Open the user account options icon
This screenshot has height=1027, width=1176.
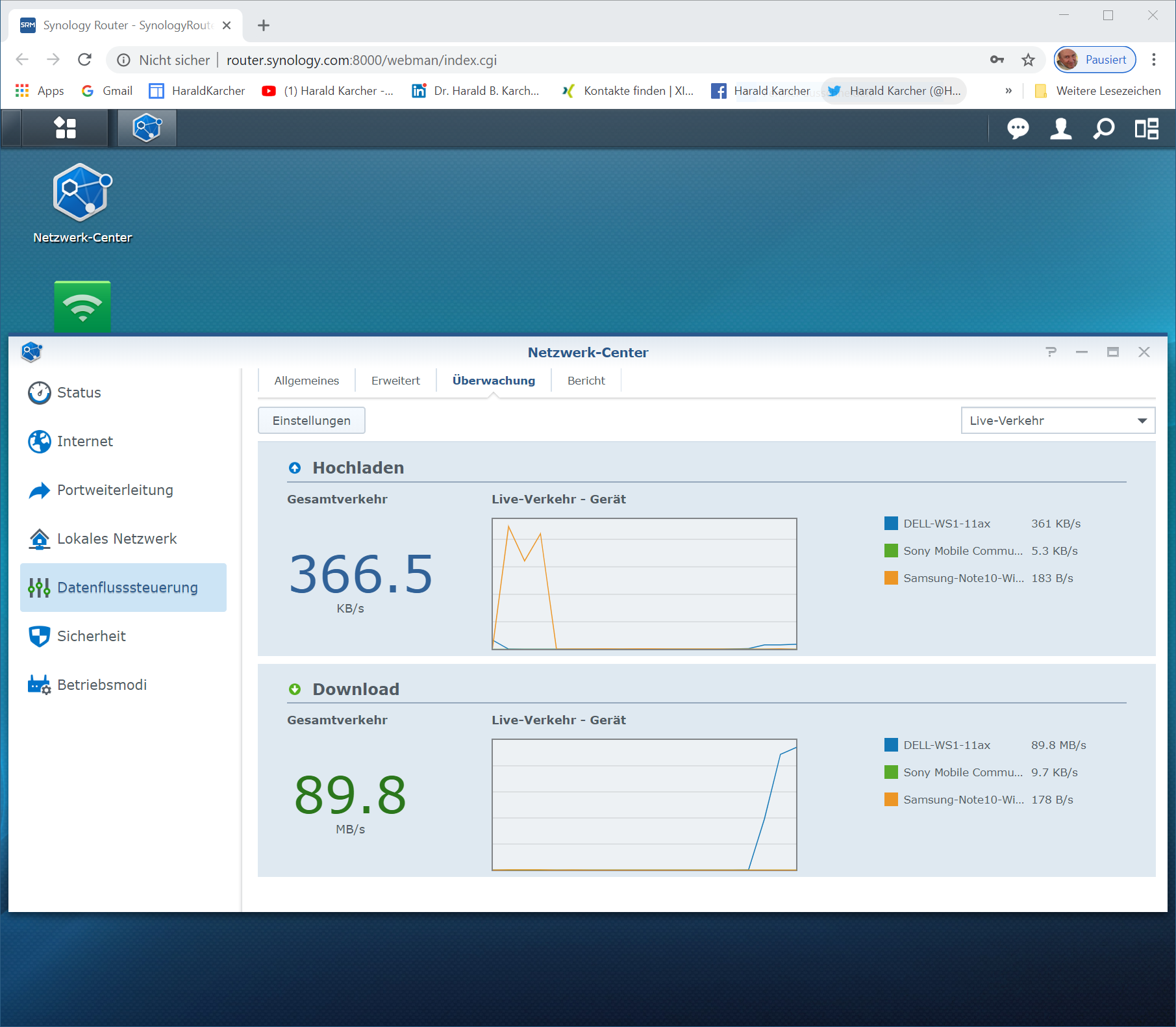click(x=1060, y=129)
